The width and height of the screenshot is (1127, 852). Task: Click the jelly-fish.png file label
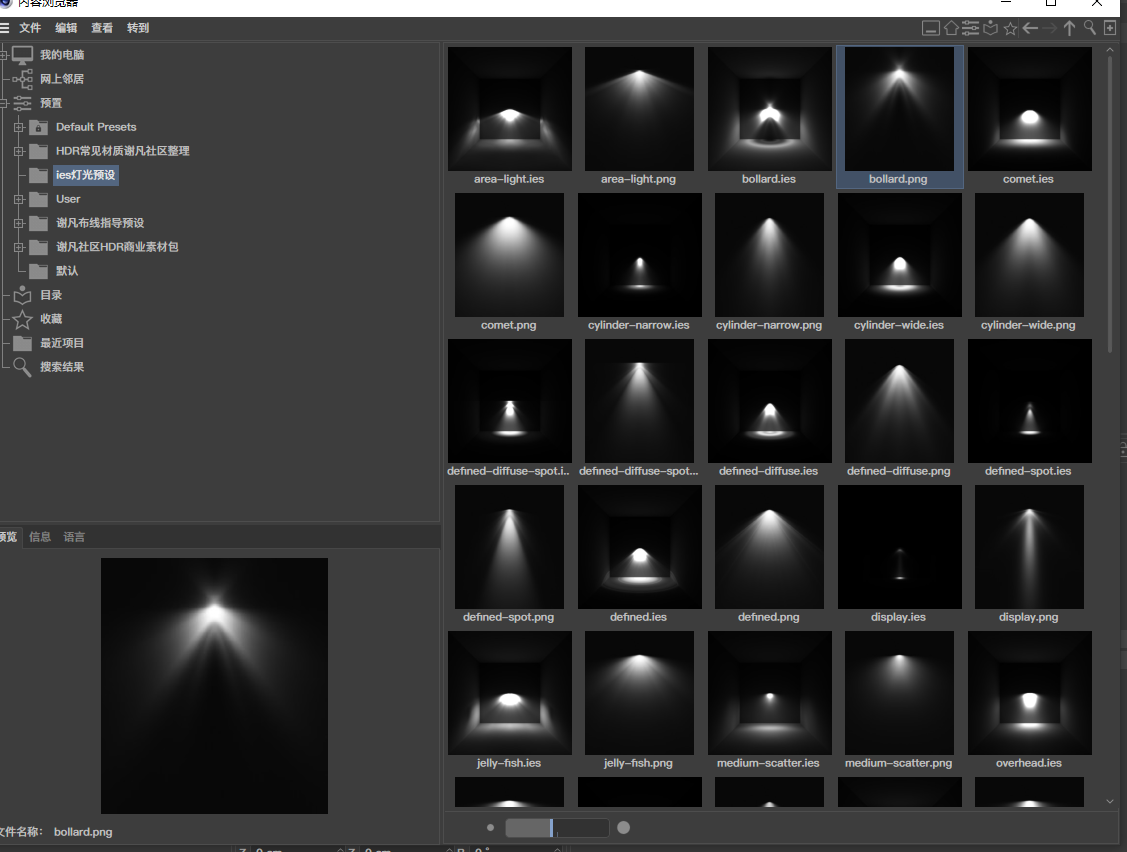[638, 763]
